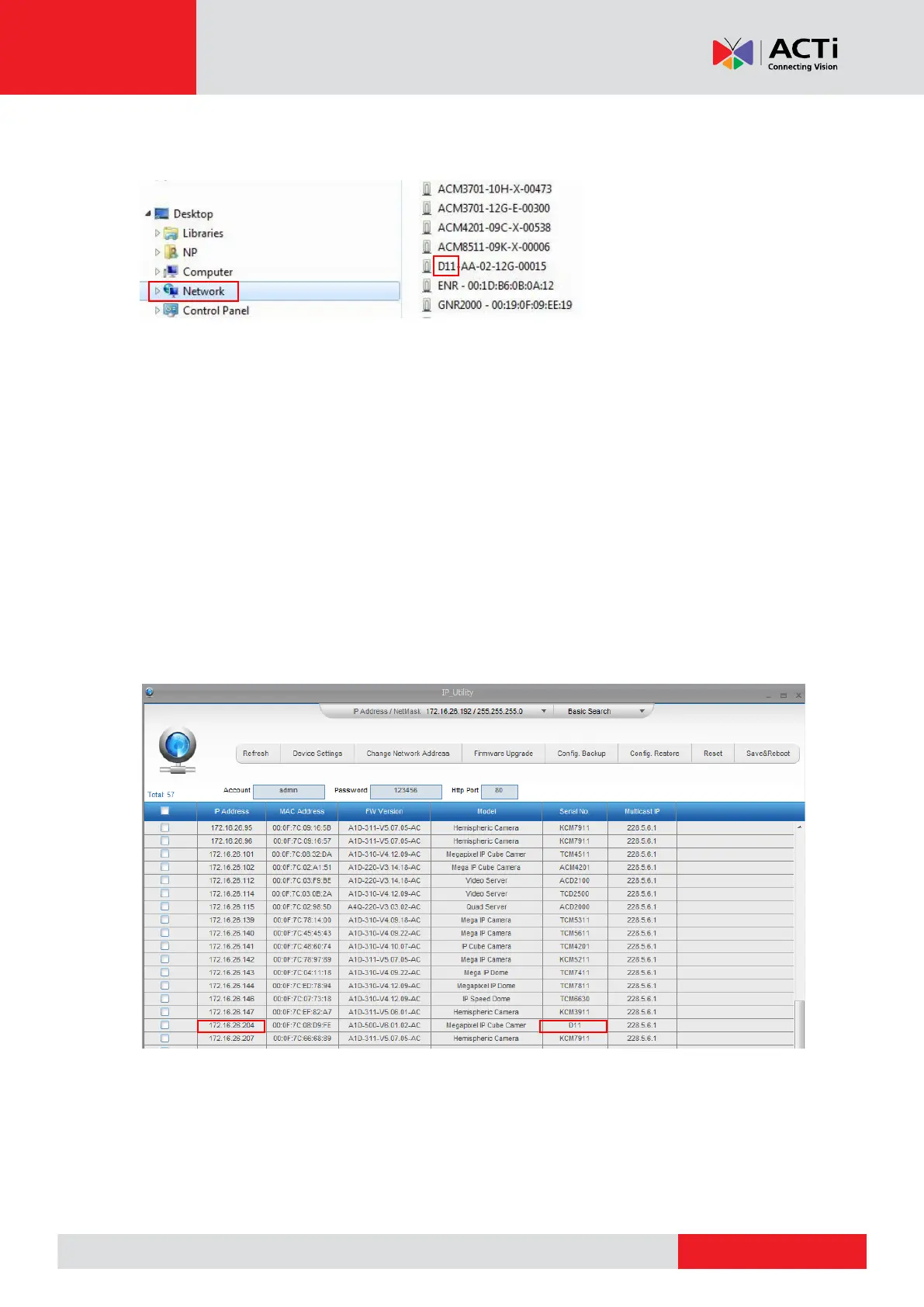Check the row for 172.16.26.207
This screenshot has height=1307, width=924.
point(164,1038)
